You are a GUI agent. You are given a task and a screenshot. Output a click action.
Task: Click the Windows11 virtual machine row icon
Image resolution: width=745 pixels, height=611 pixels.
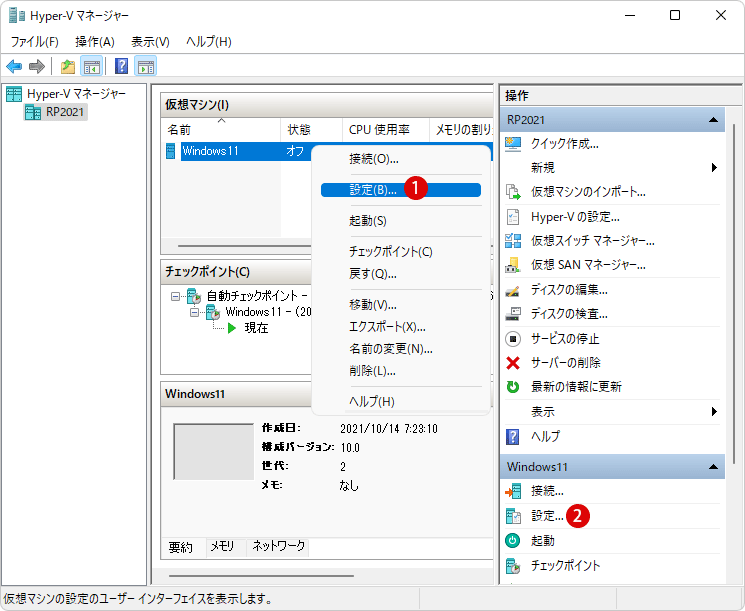tap(171, 151)
